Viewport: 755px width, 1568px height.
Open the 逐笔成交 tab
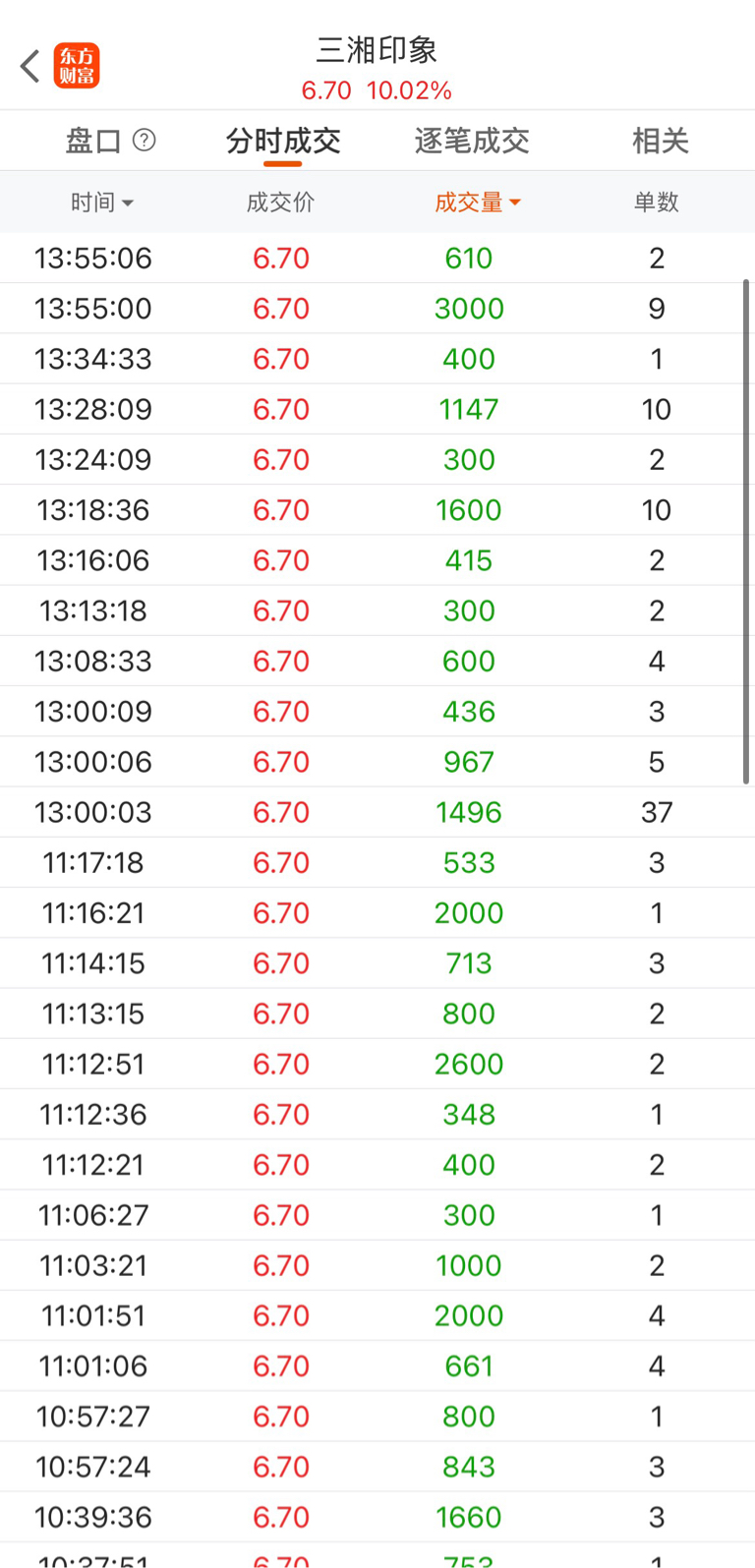(x=472, y=141)
